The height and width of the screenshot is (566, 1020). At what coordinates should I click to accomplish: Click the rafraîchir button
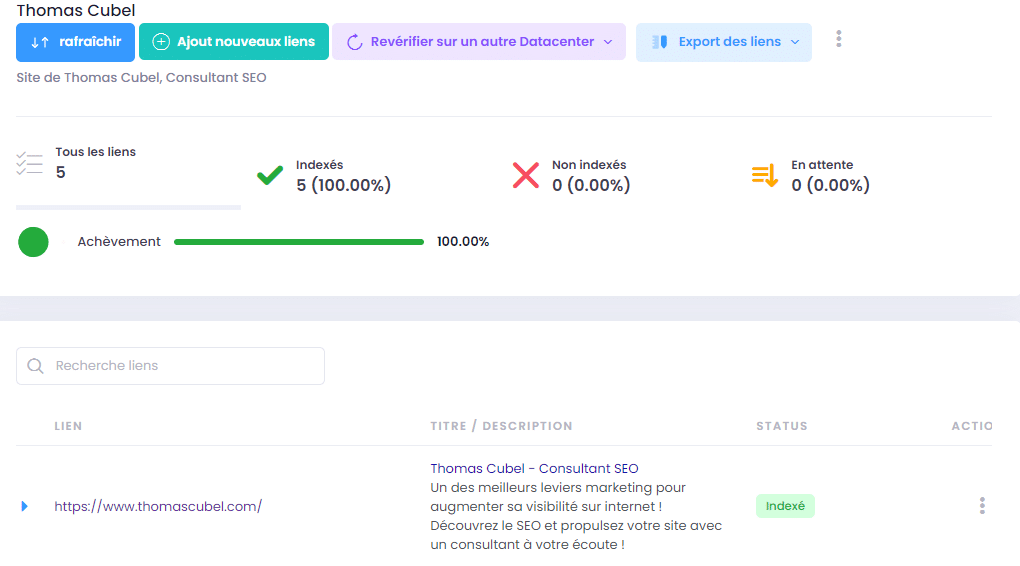point(75,42)
